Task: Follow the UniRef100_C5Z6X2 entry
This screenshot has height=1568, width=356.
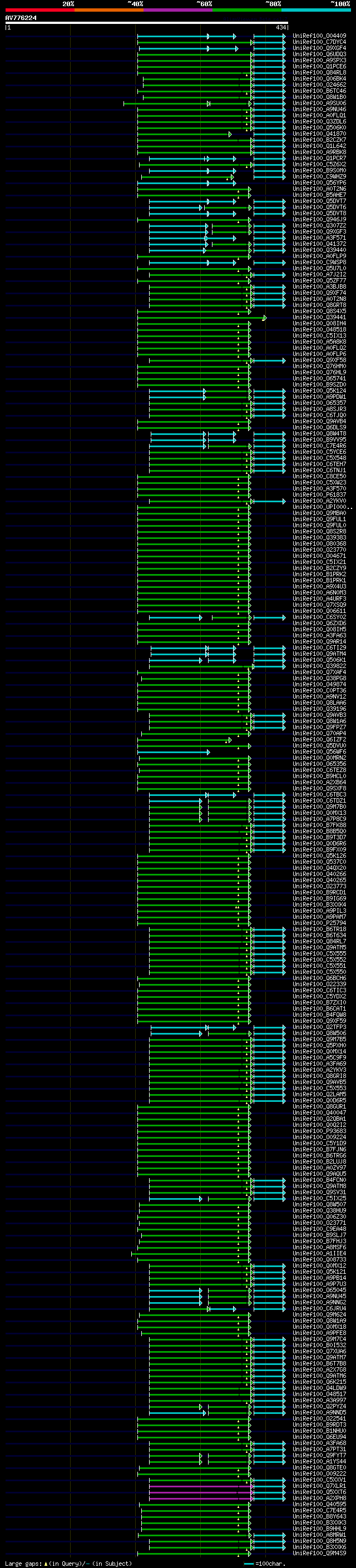Action: [319, 164]
